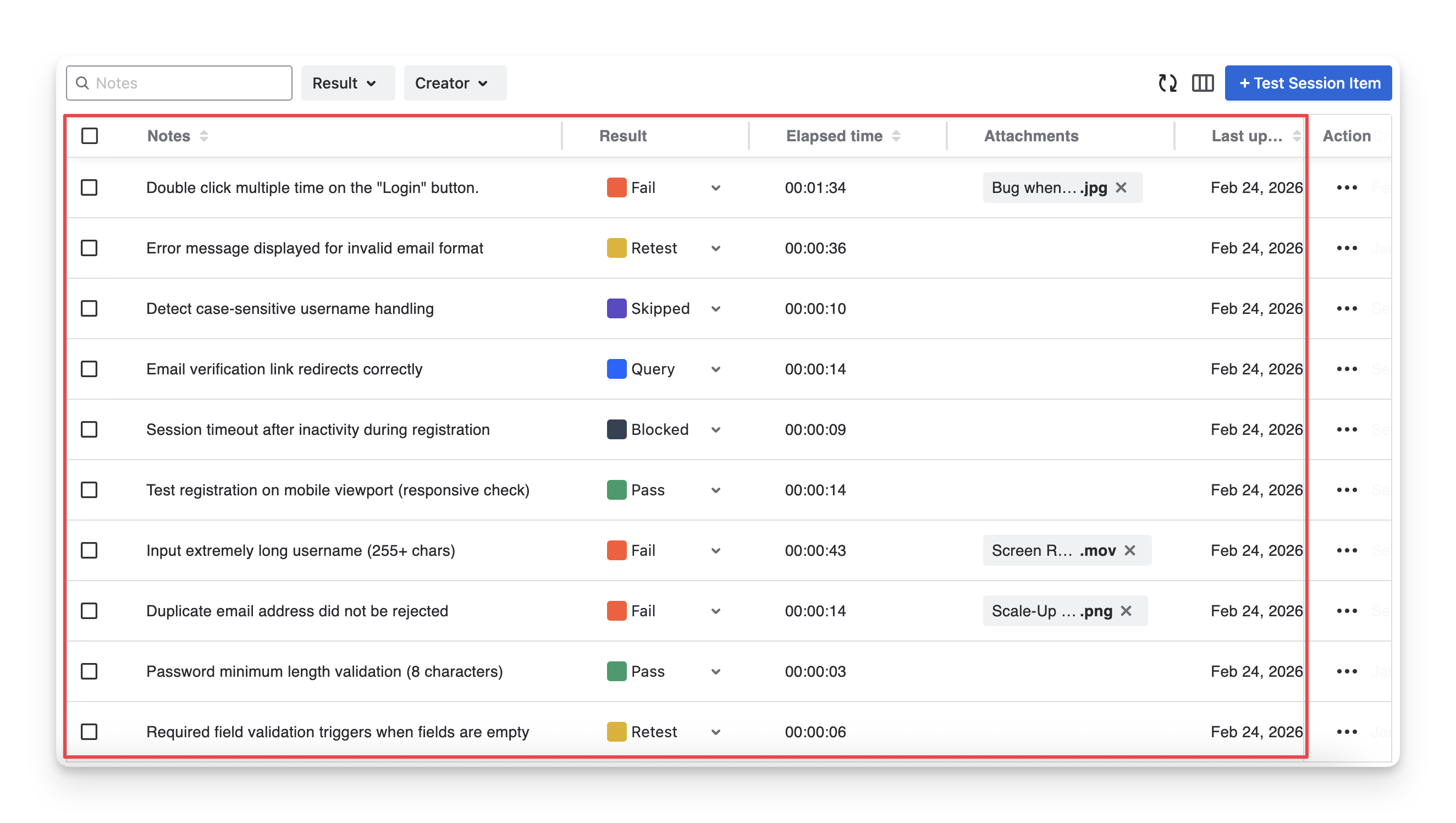The height and width of the screenshot is (823, 1456).
Task: Remove the Scale-Up .png attachment
Action: 1126,610
